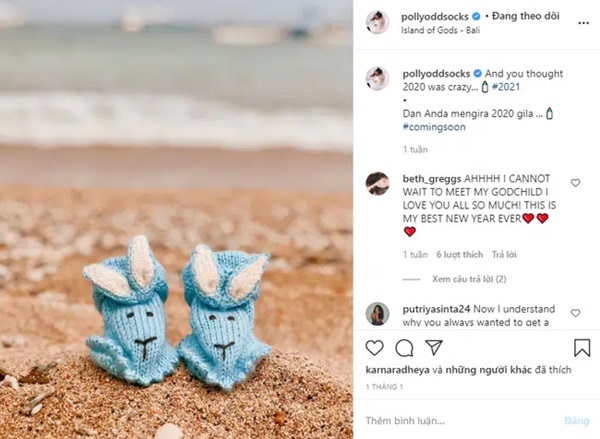Expand 'Xem câu trả lời (2)' replies
This screenshot has width=600, height=439.
point(469,279)
